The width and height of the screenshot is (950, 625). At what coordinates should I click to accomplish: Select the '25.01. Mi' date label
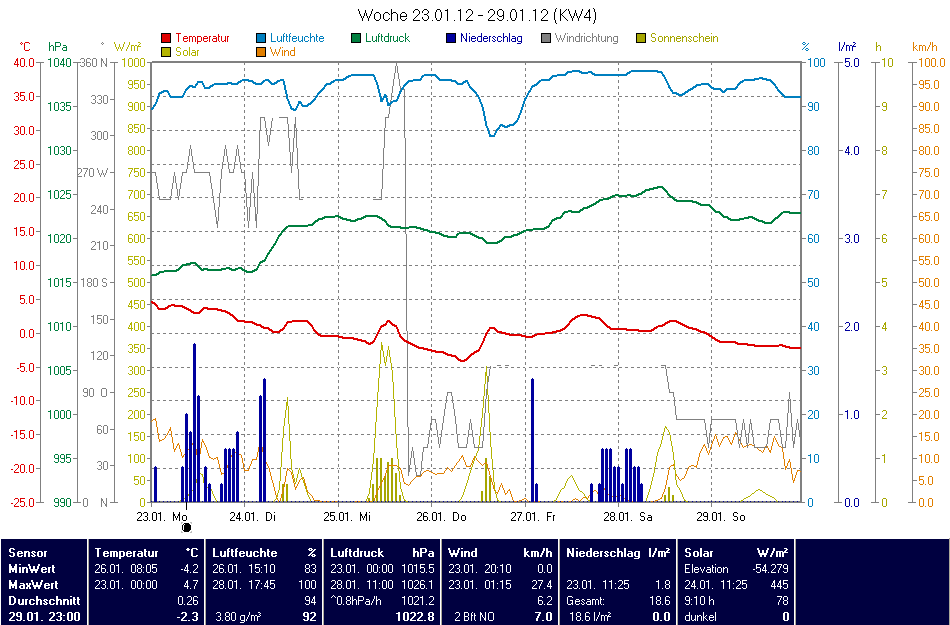pos(347,517)
